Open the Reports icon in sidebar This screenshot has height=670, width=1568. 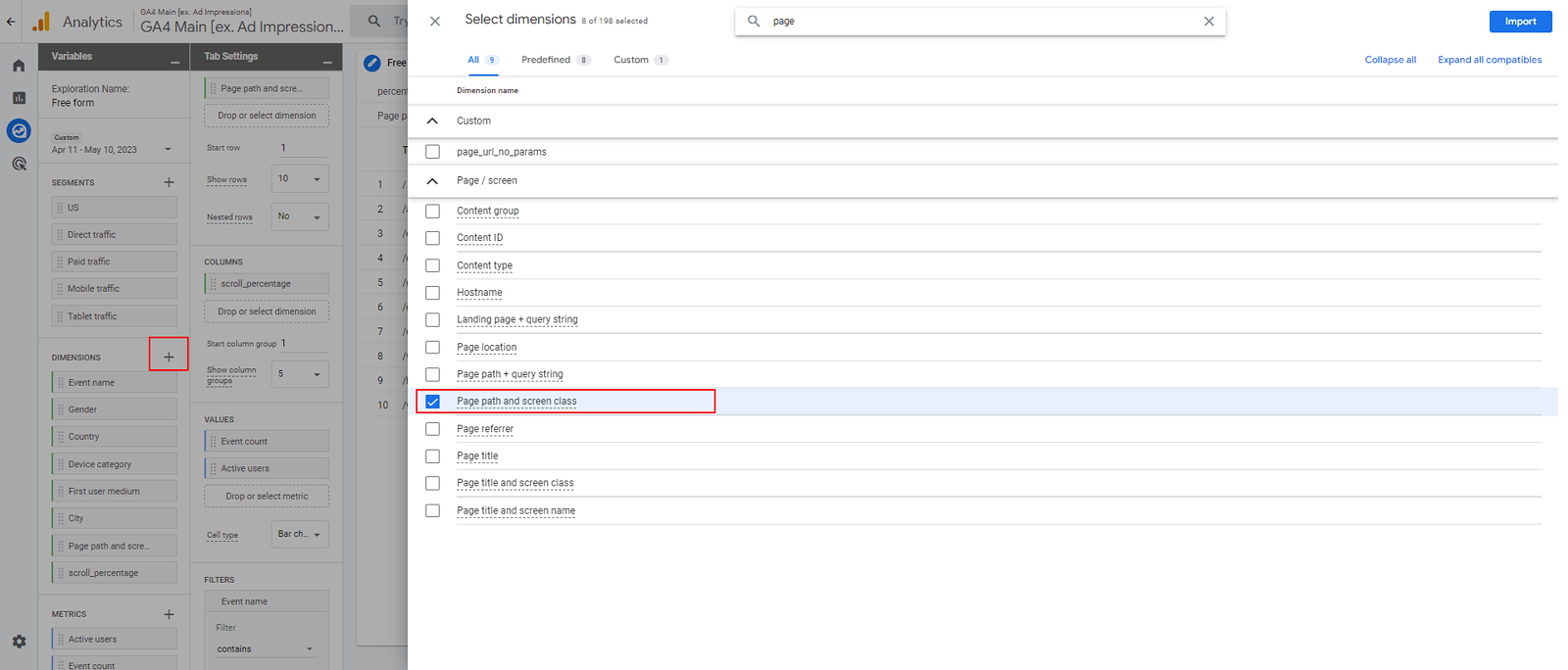19,98
